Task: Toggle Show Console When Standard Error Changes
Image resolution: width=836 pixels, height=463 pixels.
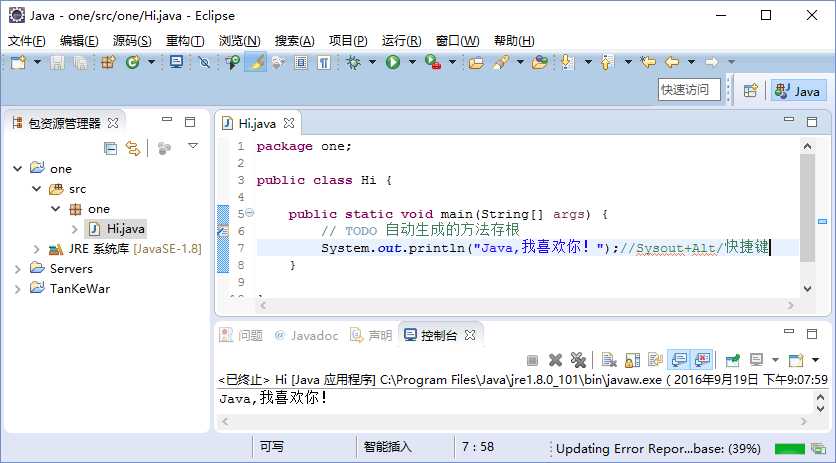Action: pyautogui.click(x=703, y=360)
